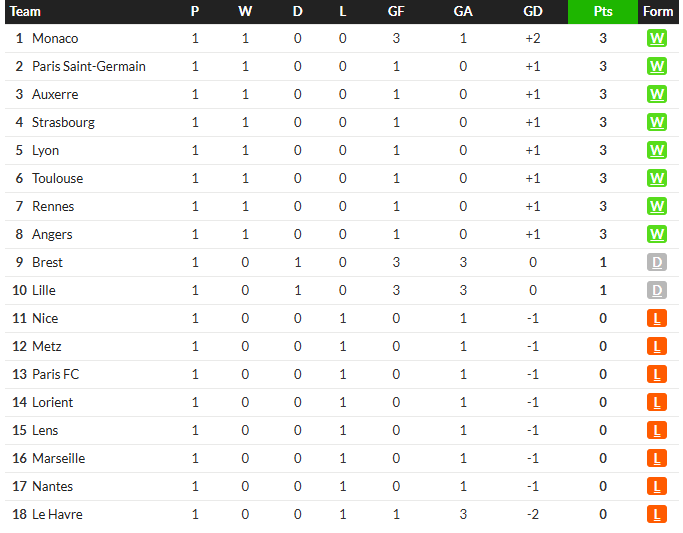Click Angers' green W form badge
The image size is (683, 533).
click(656, 234)
